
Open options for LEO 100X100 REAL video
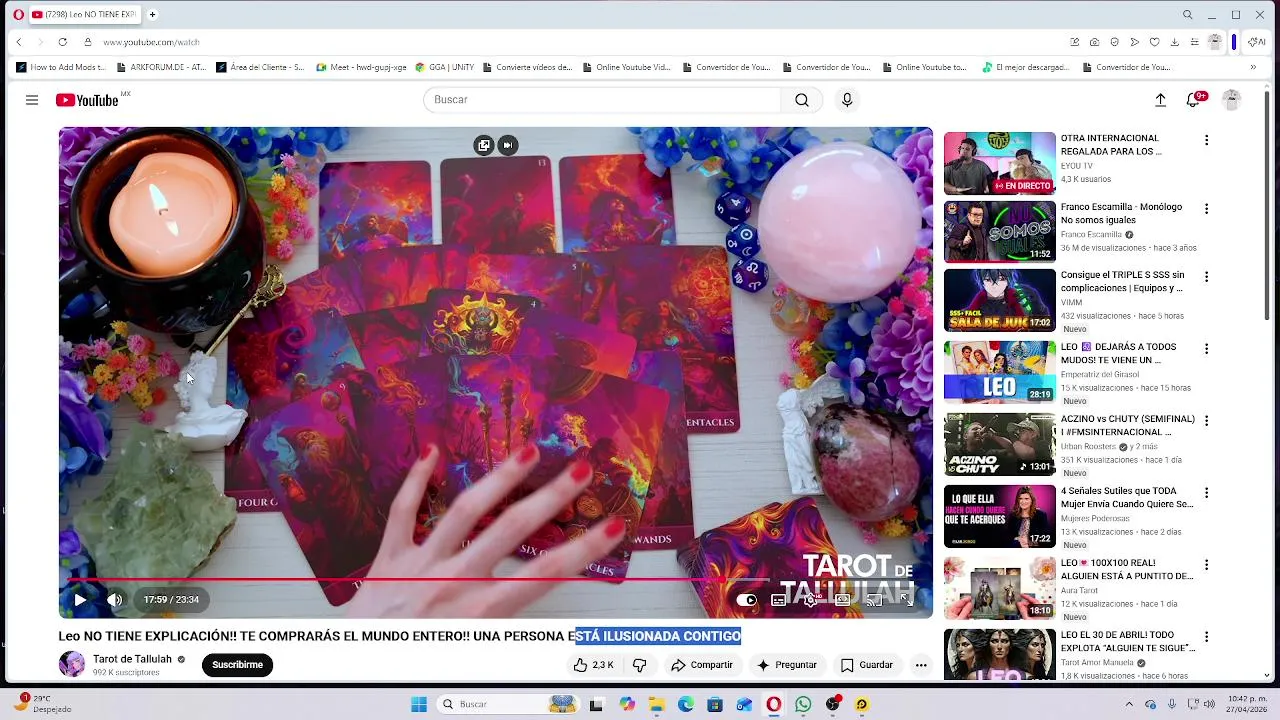(1206, 565)
